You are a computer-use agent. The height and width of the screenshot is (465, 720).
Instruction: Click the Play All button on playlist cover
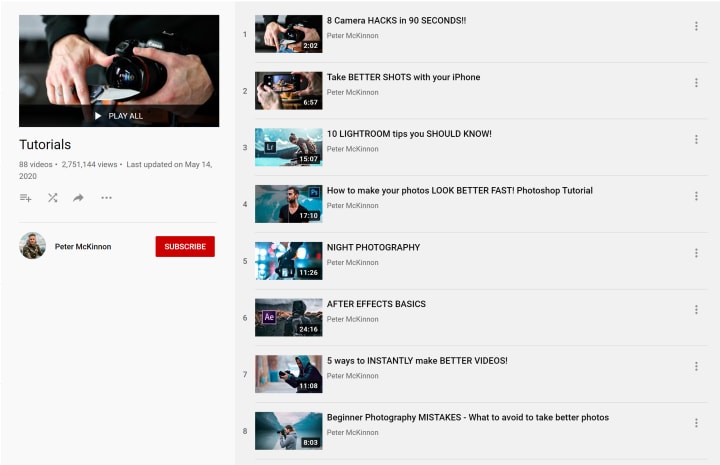(119, 116)
